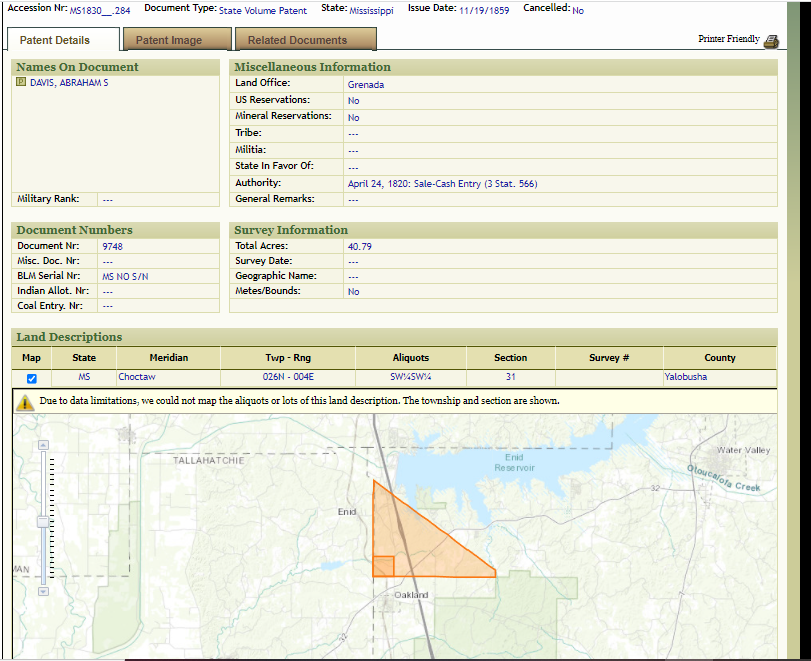Click the Printer Friendly printer icon
This screenshot has width=811, height=661.
tap(770, 41)
